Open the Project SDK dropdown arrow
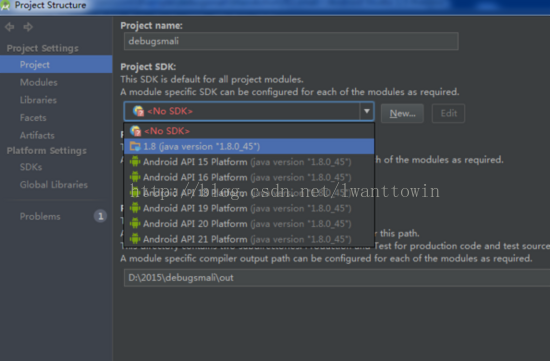 (367, 111)
